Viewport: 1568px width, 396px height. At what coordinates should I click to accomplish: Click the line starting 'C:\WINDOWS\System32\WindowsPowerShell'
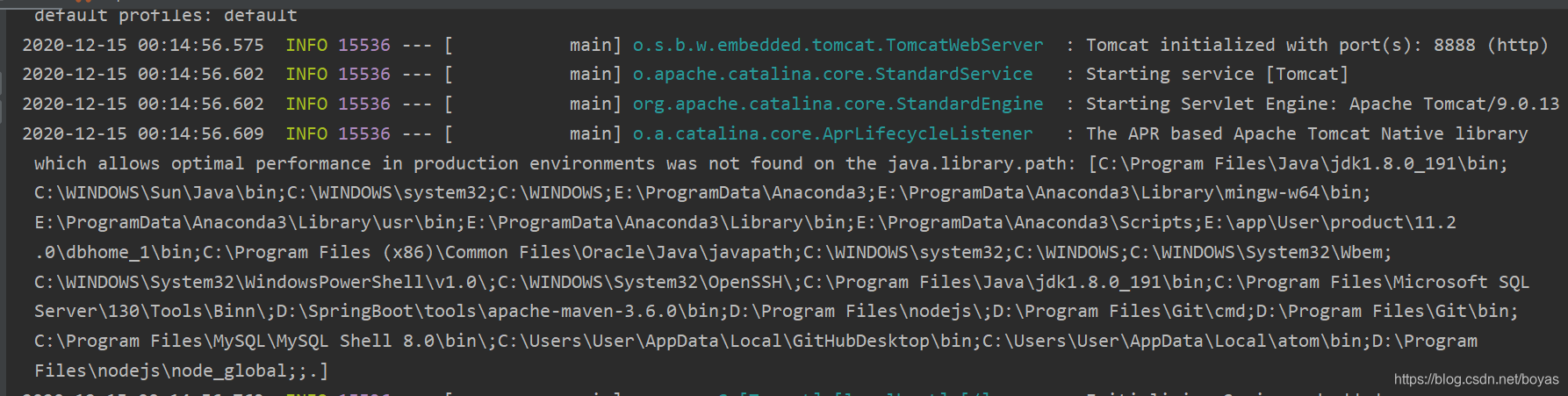(x=781, y=283)
